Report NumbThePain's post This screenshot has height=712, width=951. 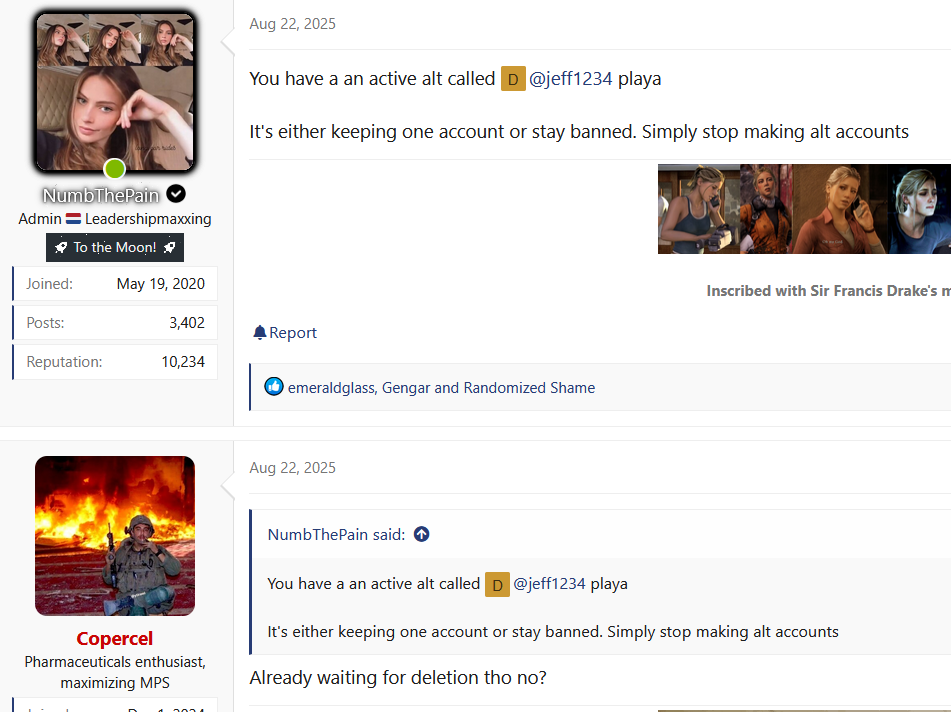coord(285,332)
